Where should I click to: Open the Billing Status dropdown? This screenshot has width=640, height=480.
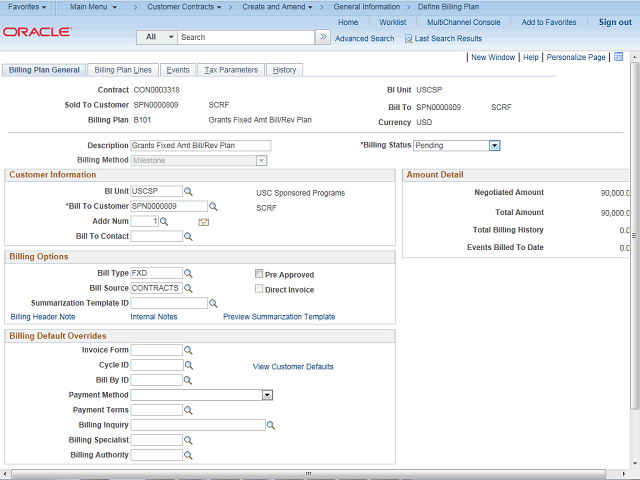pos(494,145)
